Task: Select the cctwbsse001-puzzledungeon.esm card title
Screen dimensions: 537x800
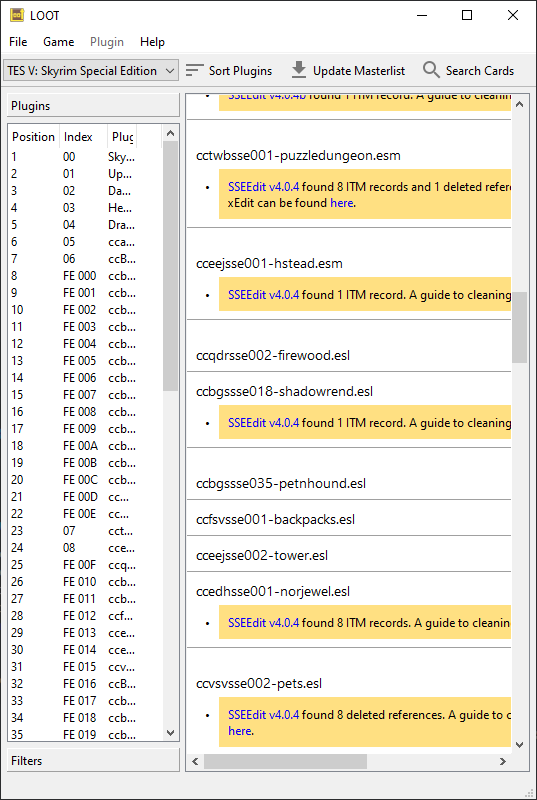Action: click(x=298, y=156)
